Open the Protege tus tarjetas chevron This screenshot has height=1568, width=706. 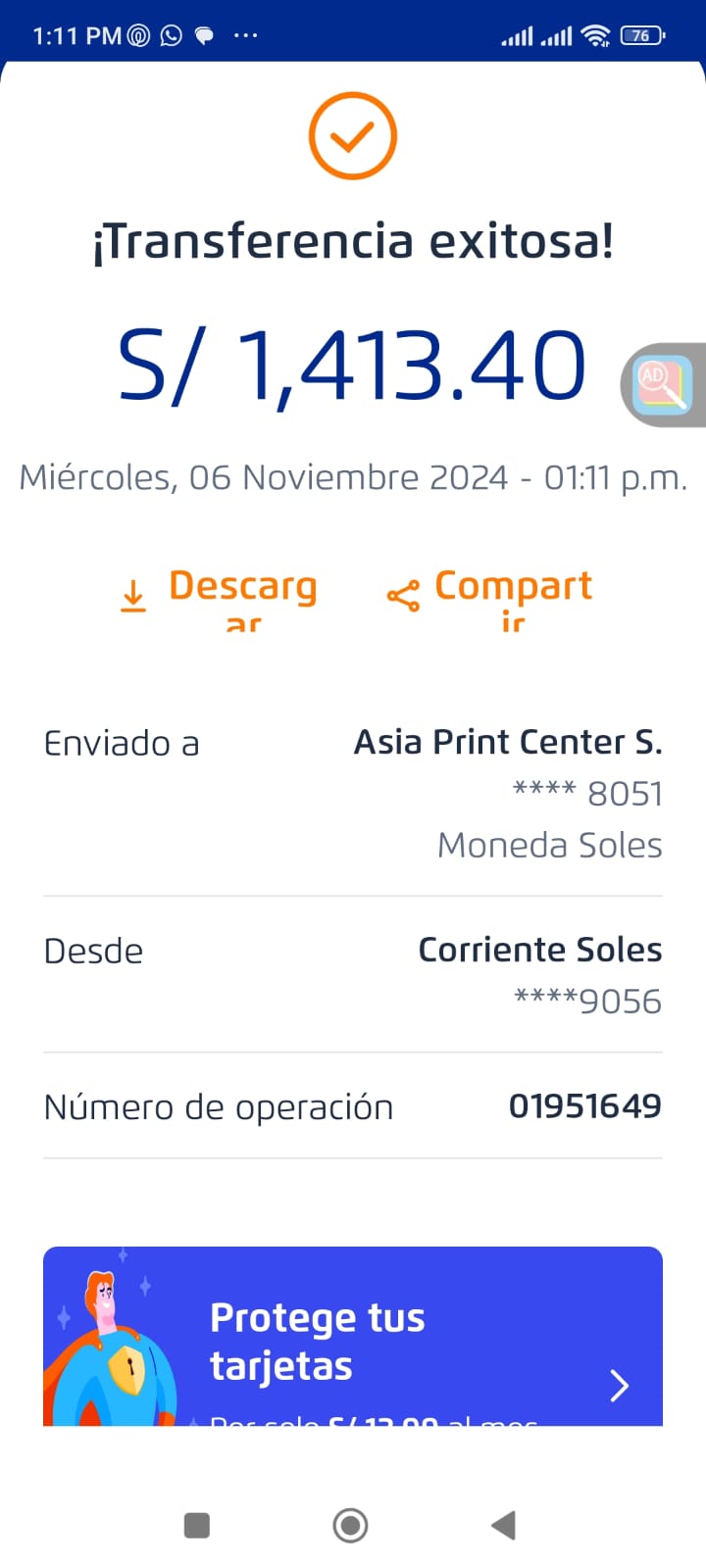point(619,1385)
